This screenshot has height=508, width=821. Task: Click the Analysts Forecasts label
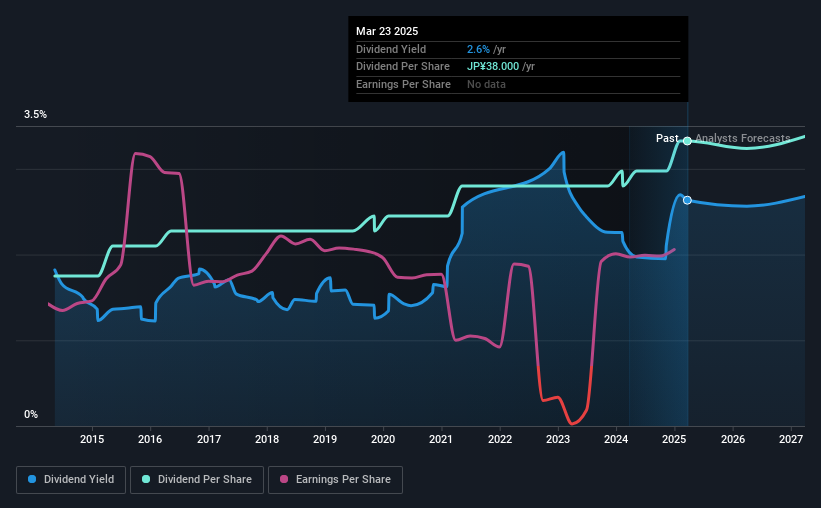point(742,138)
